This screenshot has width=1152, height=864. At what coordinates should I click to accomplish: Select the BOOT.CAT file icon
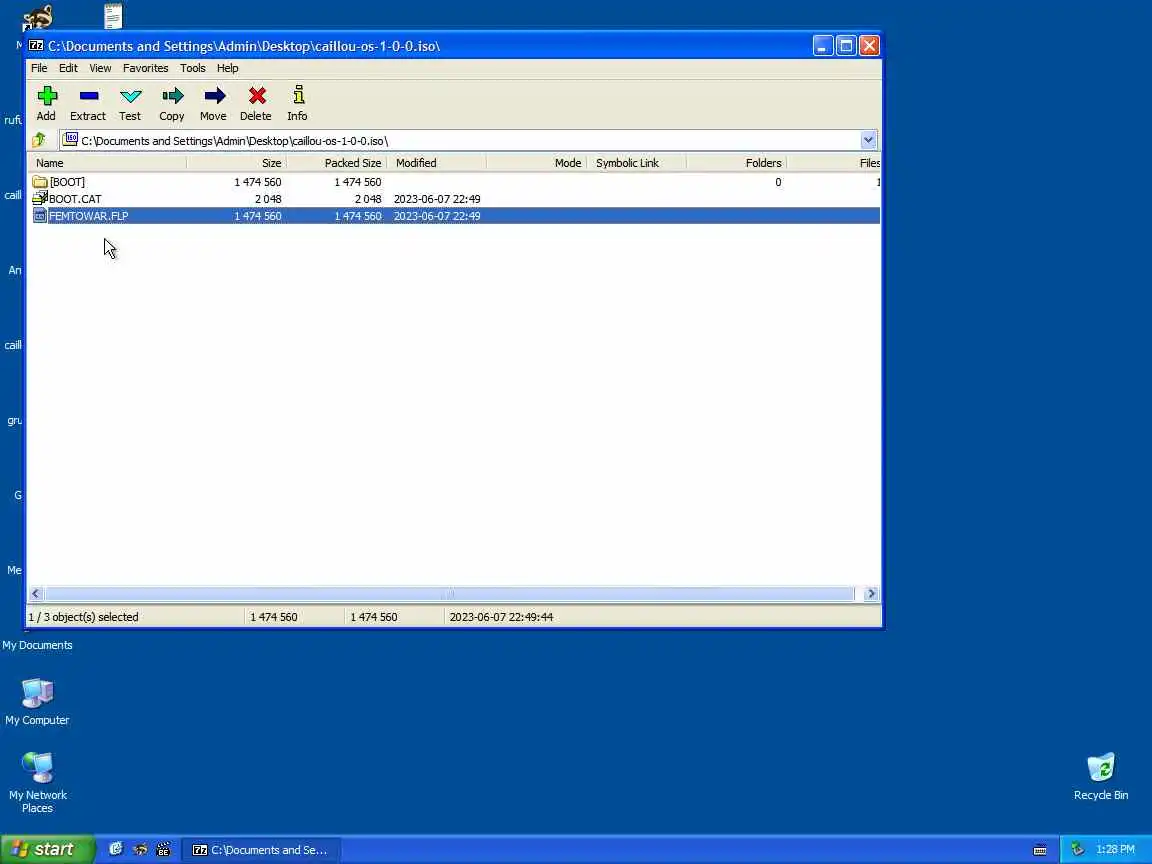(40, 198)
